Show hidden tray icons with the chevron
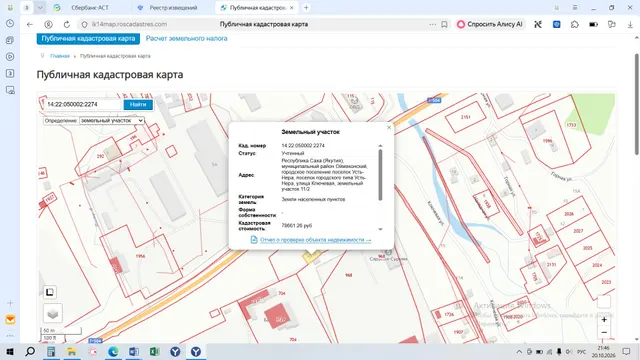Screen dimensions: 640x360 coord(519,351)
